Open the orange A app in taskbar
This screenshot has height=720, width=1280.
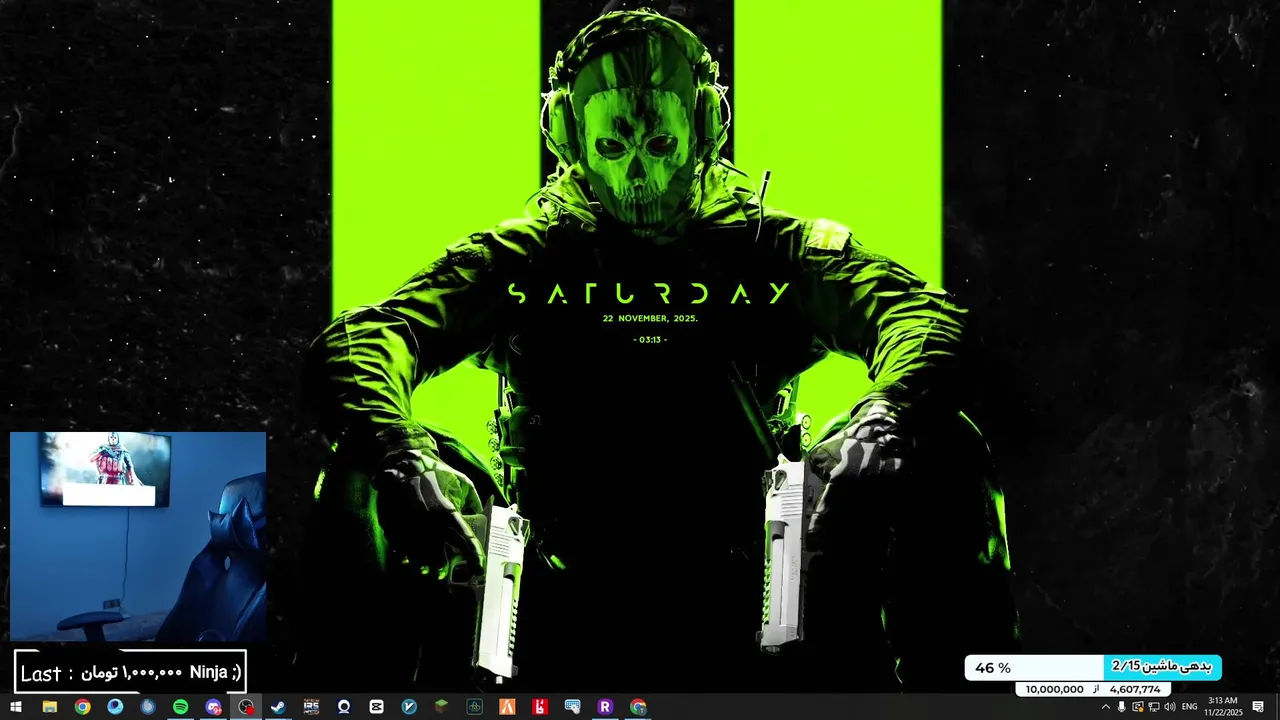507,707
